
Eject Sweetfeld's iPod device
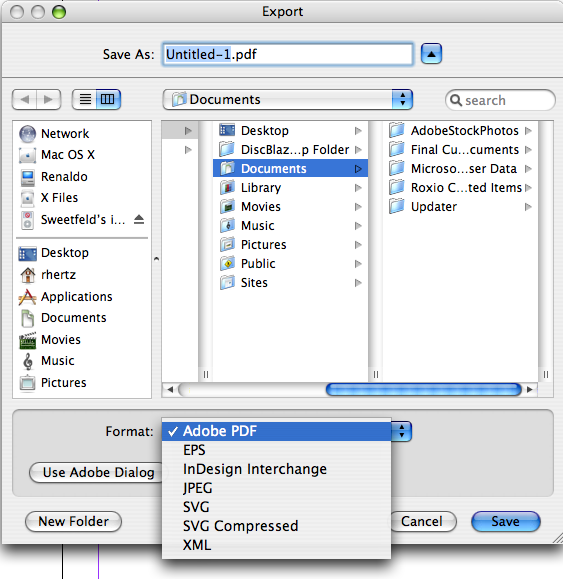(139, 220)
